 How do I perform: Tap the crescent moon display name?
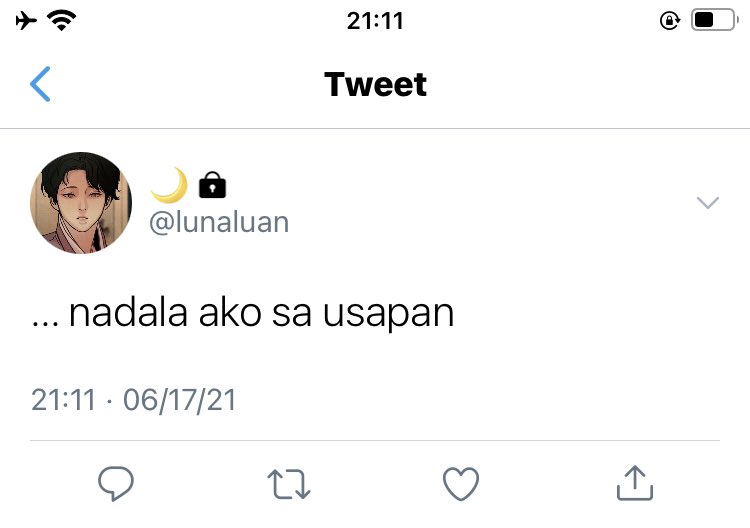[x=169, y=185]
